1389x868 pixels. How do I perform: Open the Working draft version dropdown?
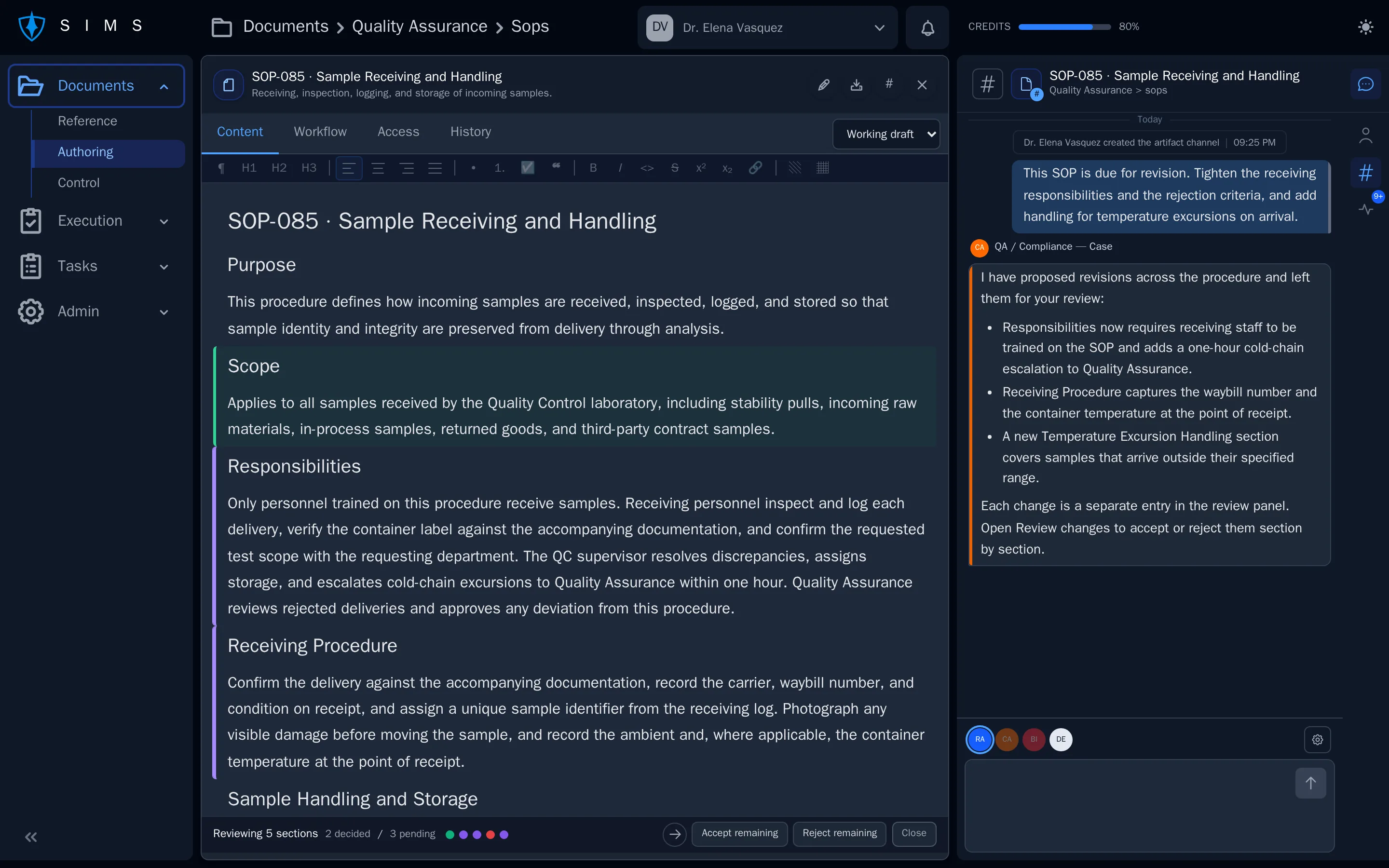click(x=885, y=134)
